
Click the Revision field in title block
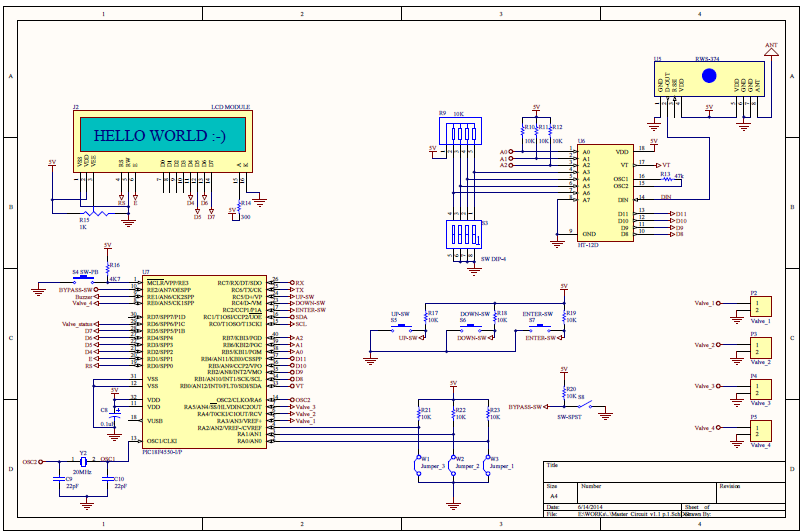click(751, 493)
